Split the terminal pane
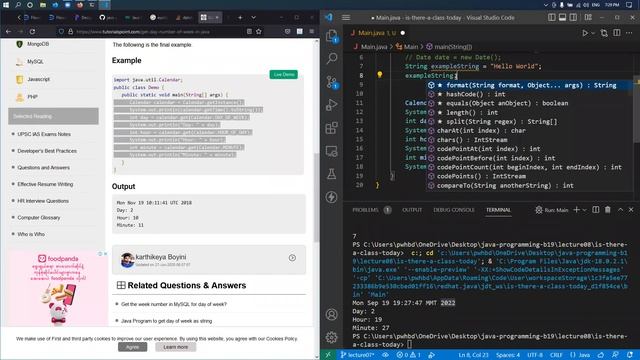This screenshot has height=360, width=640. coord(596,210)
